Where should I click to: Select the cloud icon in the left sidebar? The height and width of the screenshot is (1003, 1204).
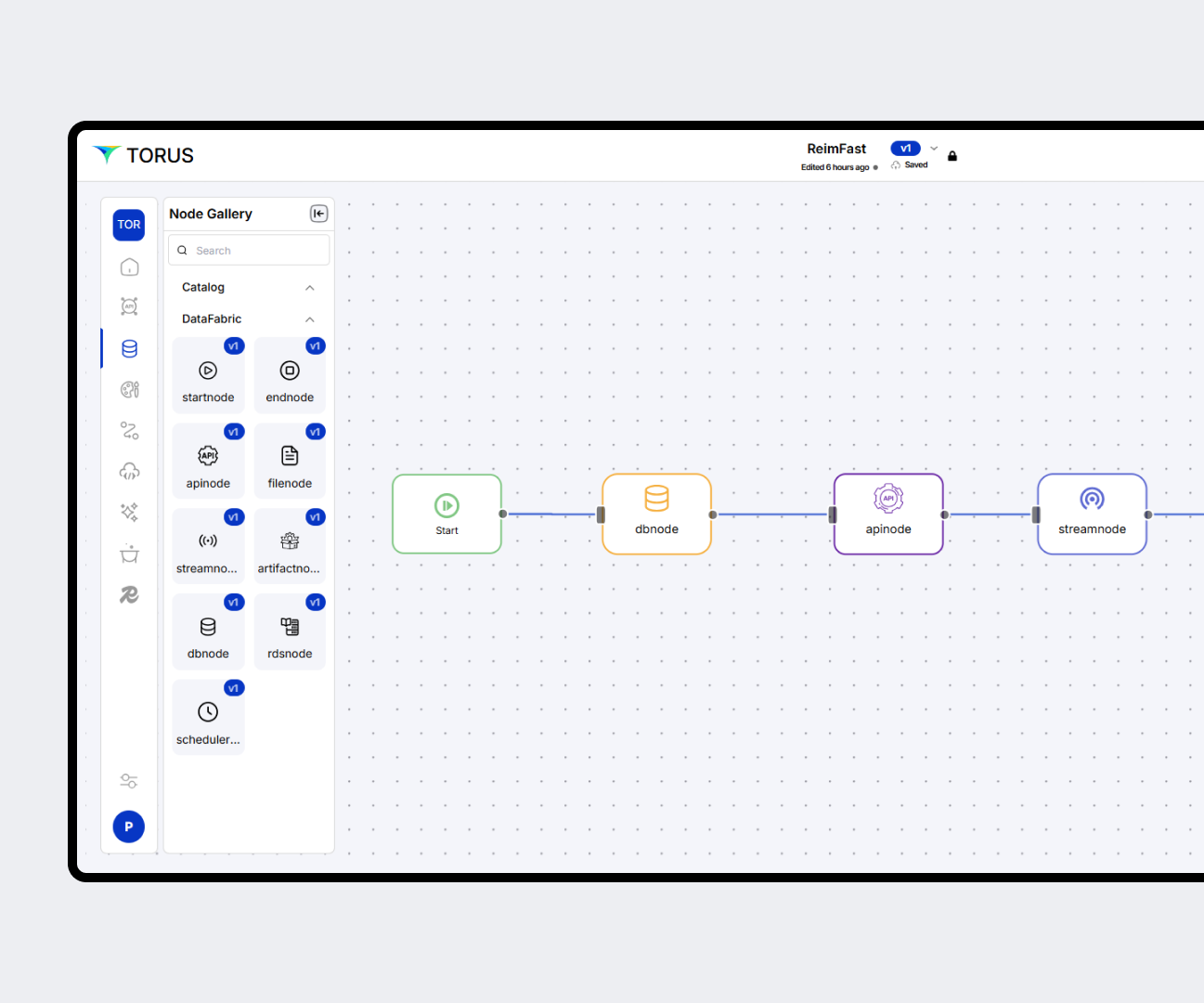pyautogui.click(x=129, y=471)
